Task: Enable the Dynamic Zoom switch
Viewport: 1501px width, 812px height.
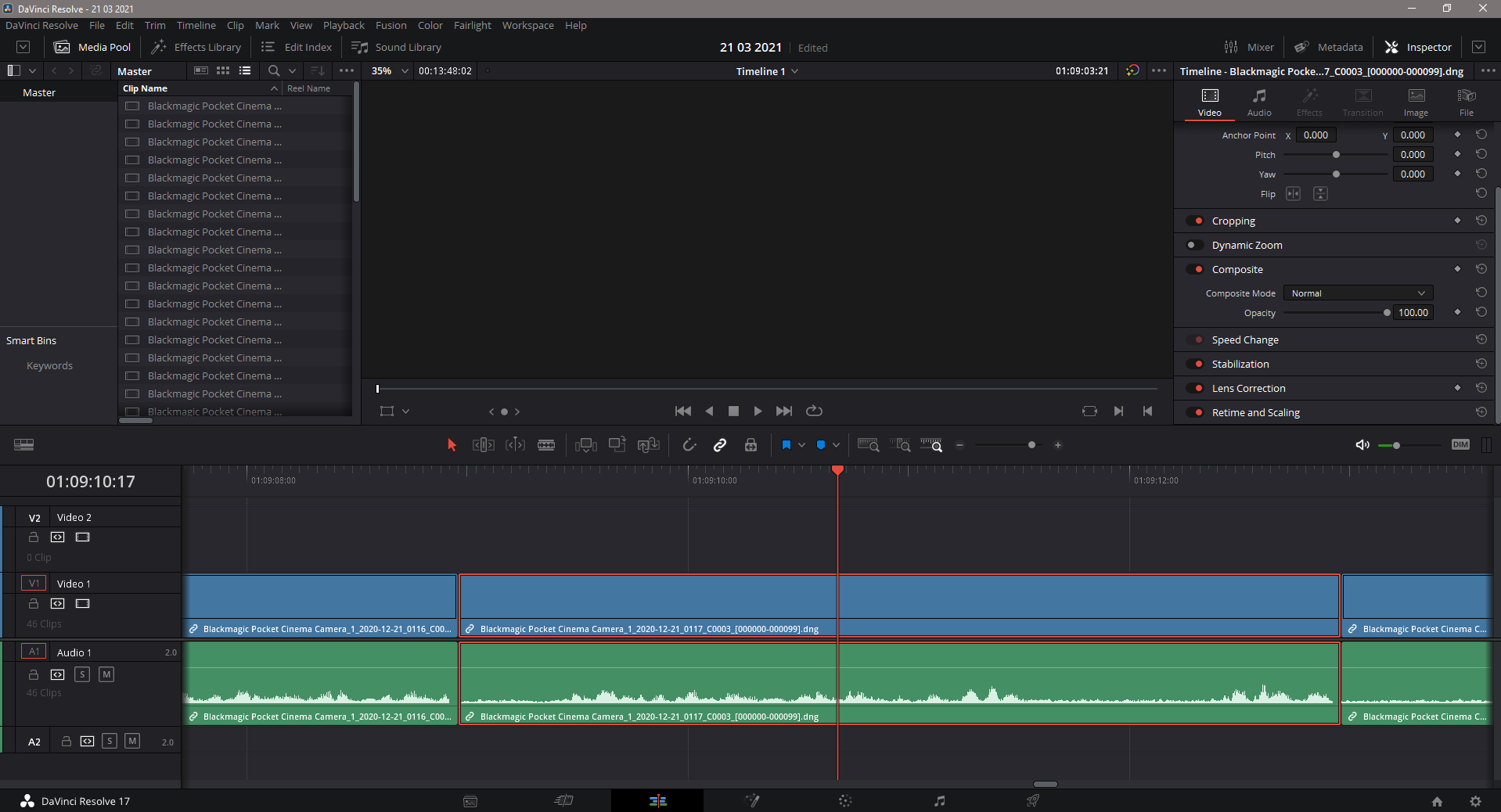Action: pyautogui.click(x=1195, y=245)
